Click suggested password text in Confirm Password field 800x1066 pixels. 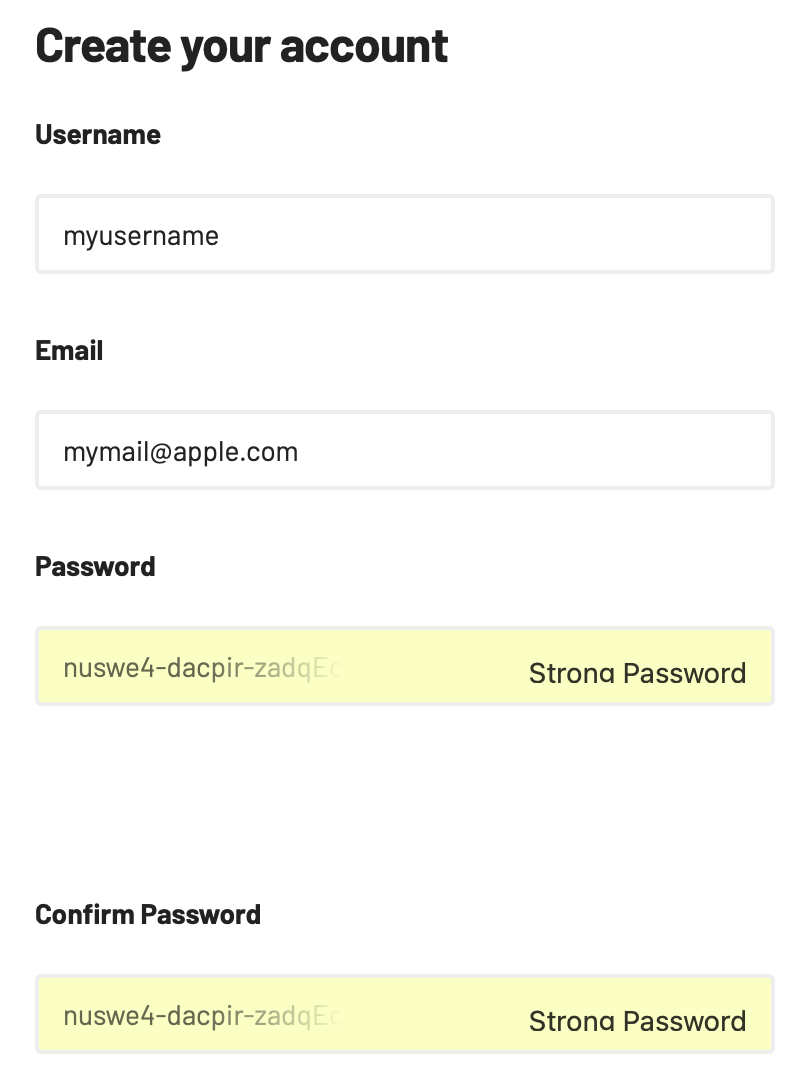tap(202, 1016)
